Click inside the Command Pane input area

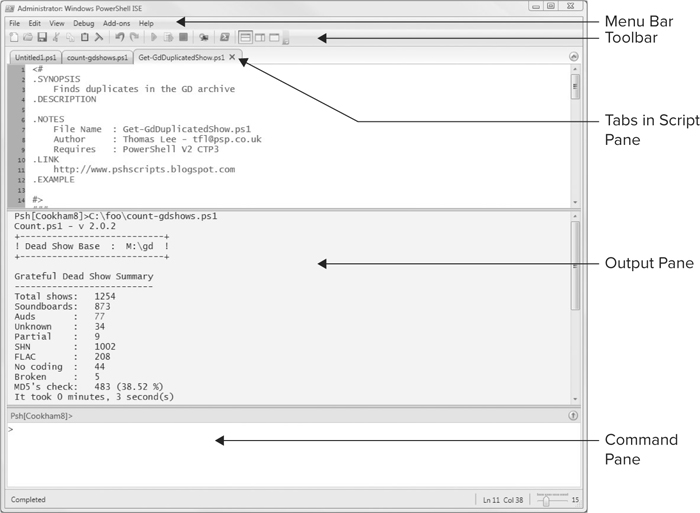click(294, 455)
